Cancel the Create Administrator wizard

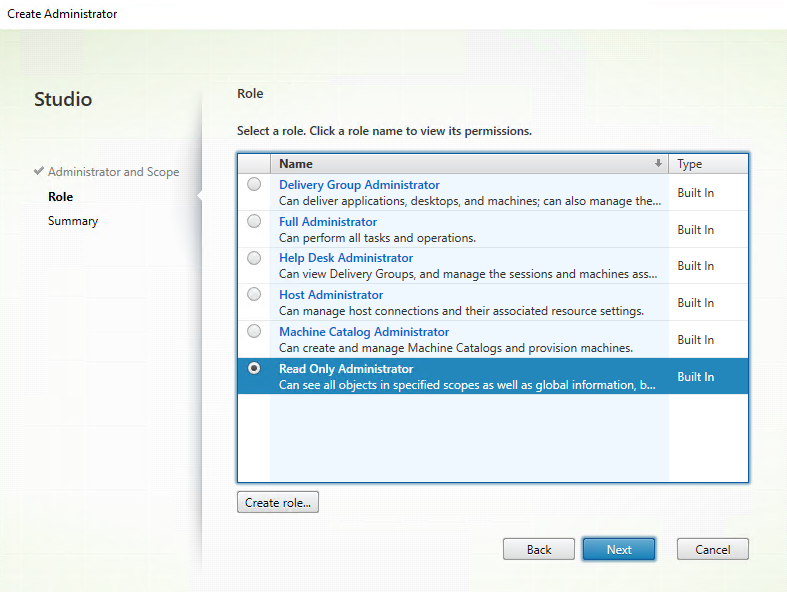tap(712, 549)
